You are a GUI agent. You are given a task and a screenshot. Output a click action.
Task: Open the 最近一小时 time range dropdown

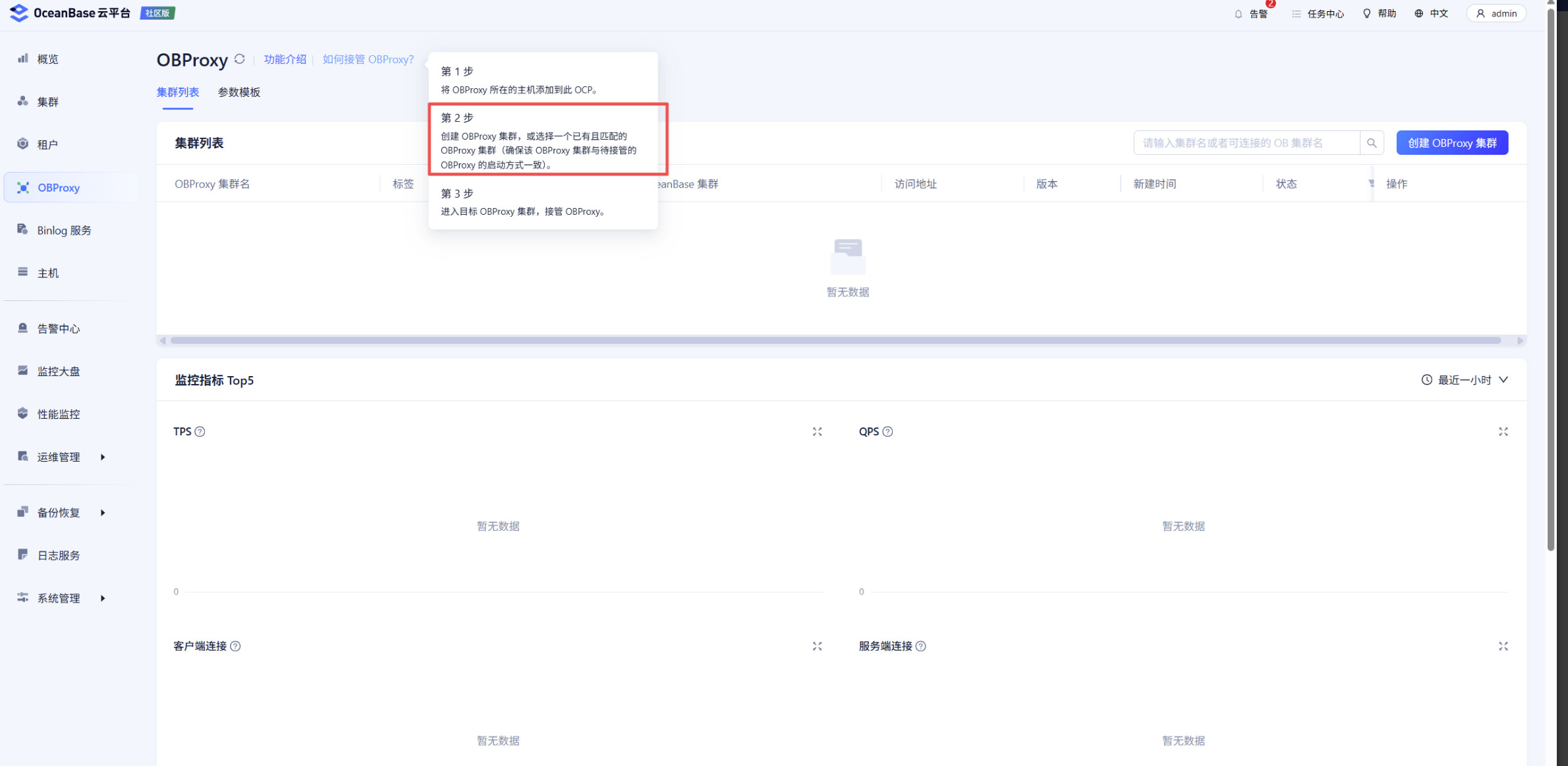click(1465, 380)
